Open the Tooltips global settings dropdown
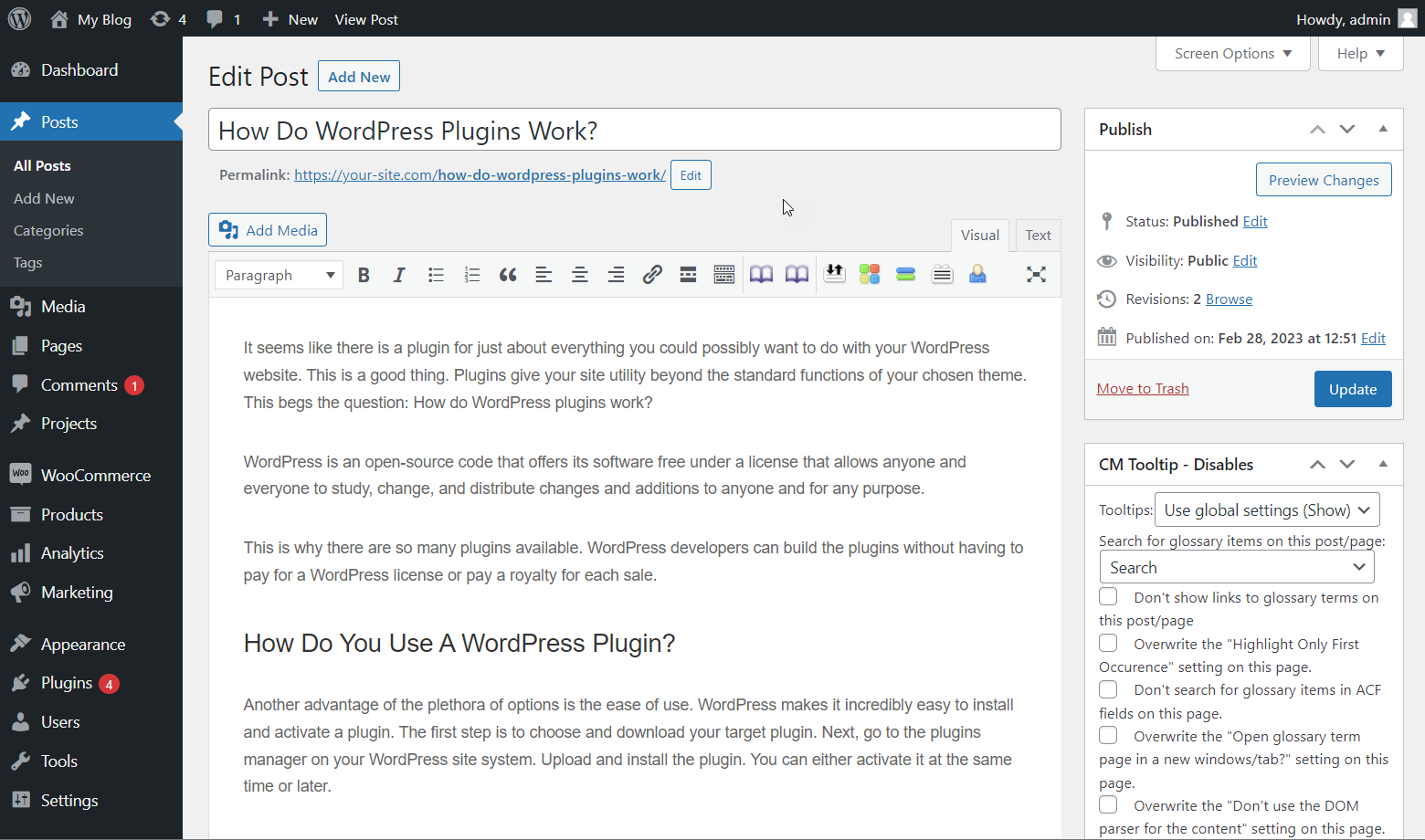This screenshot has height=840, width=1425. (x=1267, y=510)
